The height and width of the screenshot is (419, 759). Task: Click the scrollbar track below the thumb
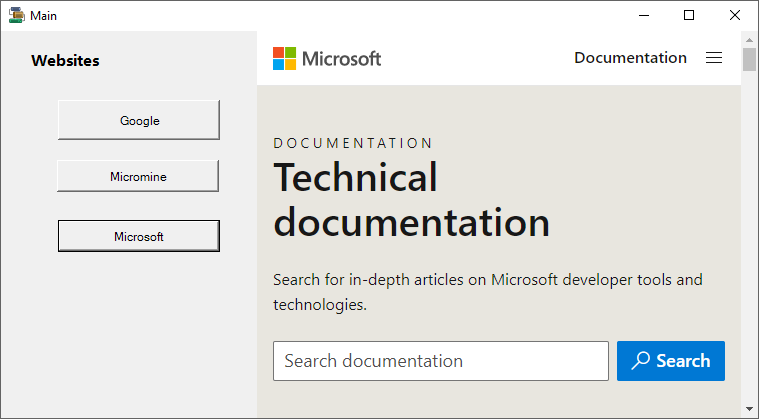(x=749, y=236)
